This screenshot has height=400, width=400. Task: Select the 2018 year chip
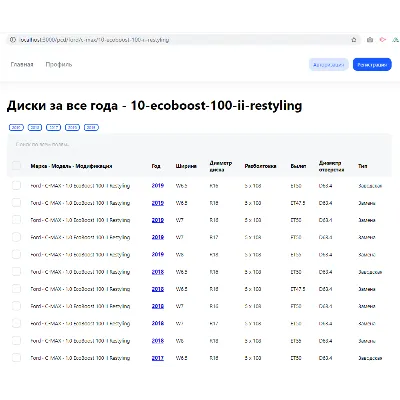pyautogui.click(x=35, y=127)
